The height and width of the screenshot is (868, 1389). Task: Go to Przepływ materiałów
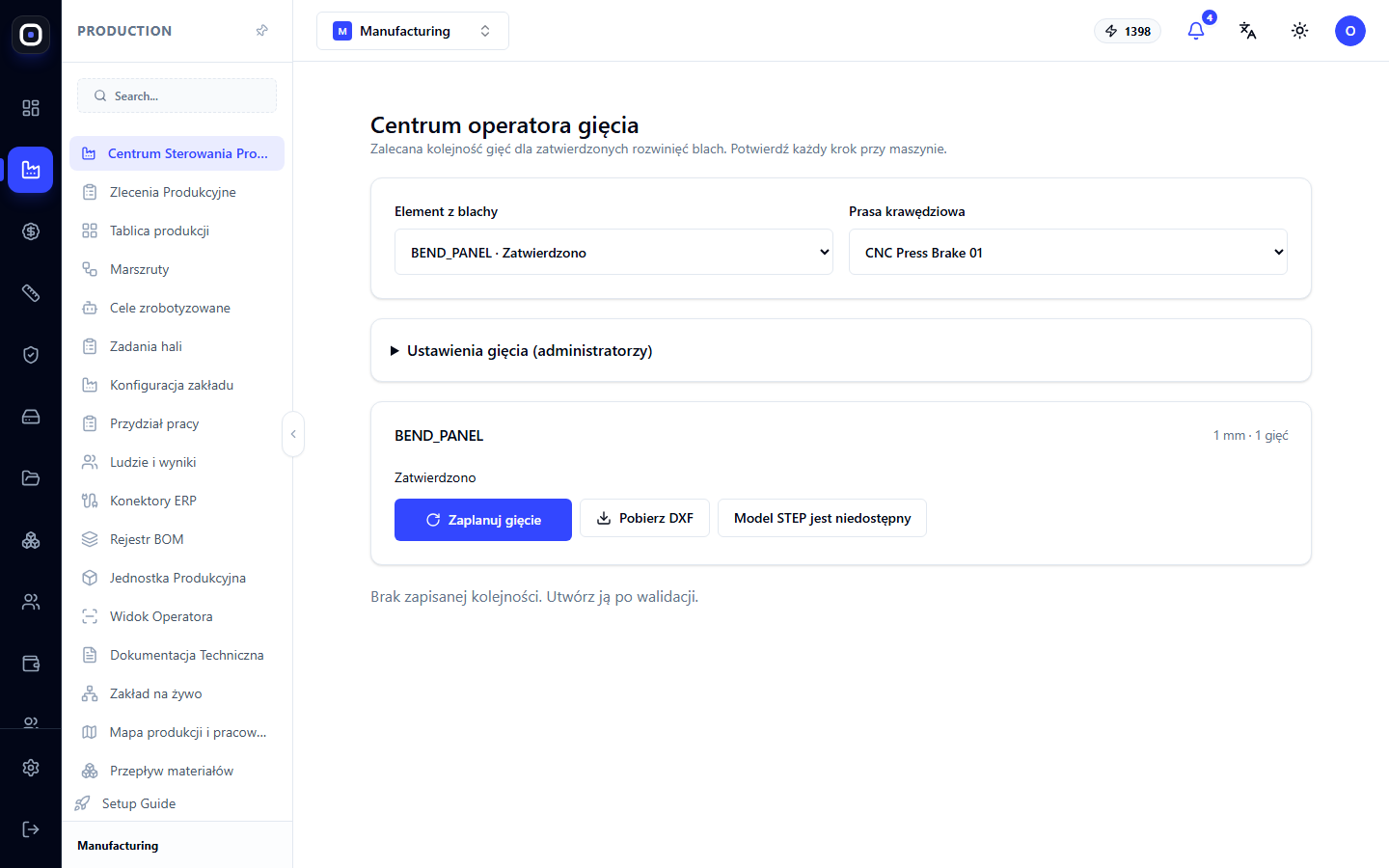point(177,771)
